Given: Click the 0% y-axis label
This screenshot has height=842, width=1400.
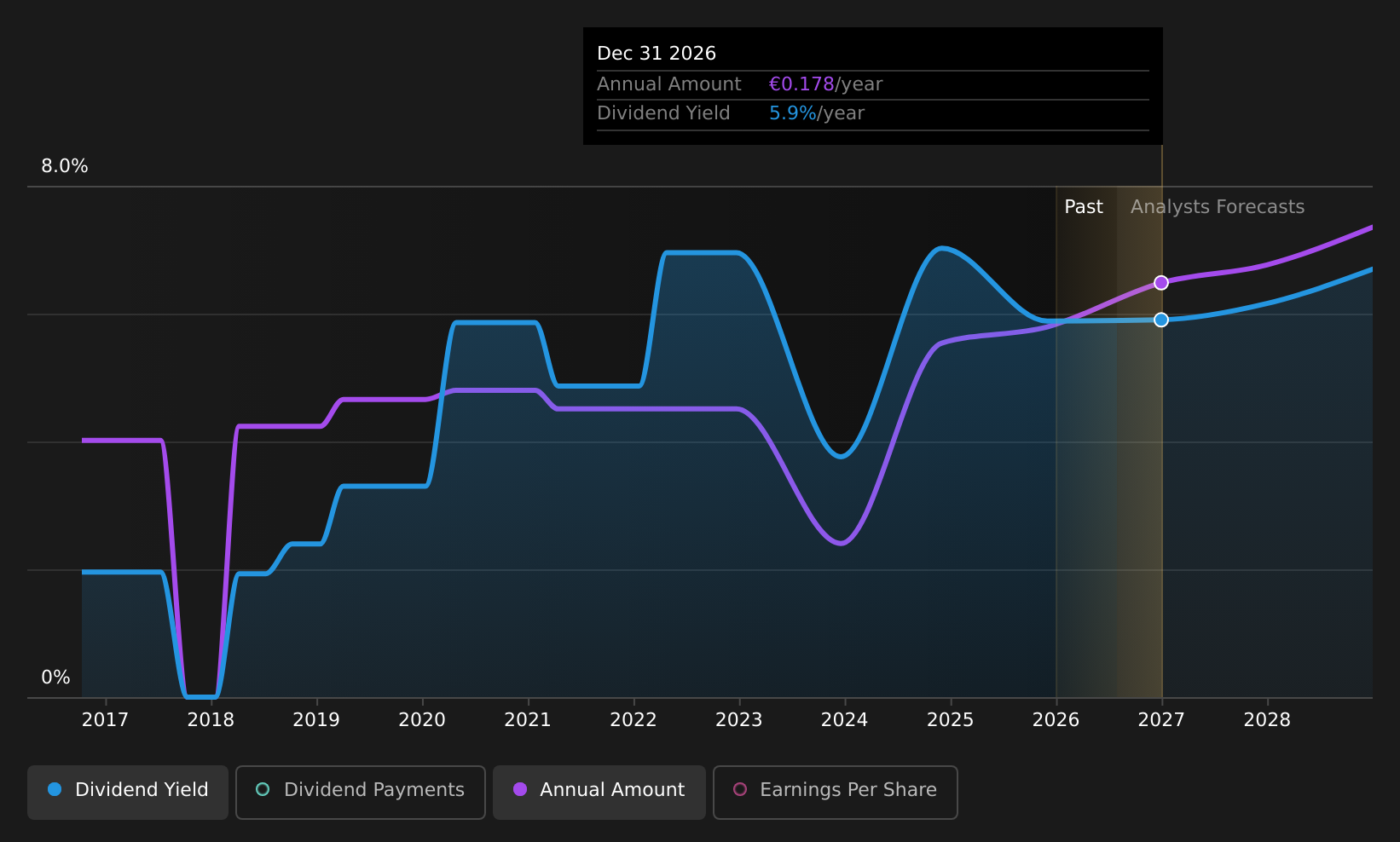Looking at the screenshot, I should (x=56, y=678).
